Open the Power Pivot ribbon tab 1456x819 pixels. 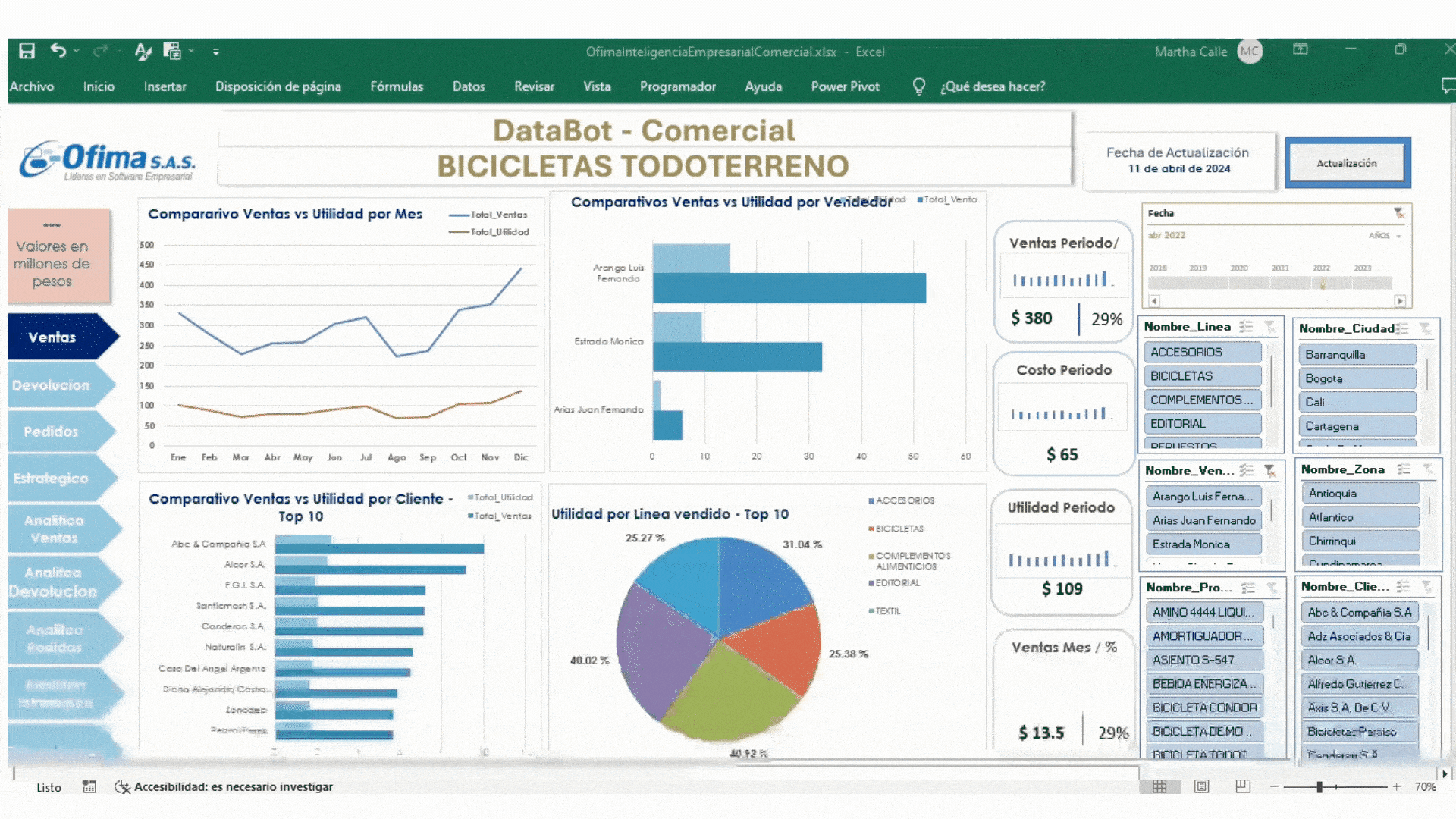pos(845,86)
